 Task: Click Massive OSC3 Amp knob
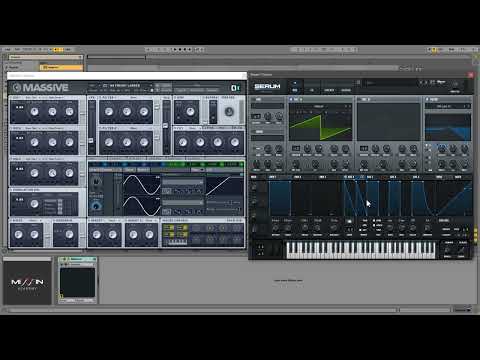[x=69, y=173]
